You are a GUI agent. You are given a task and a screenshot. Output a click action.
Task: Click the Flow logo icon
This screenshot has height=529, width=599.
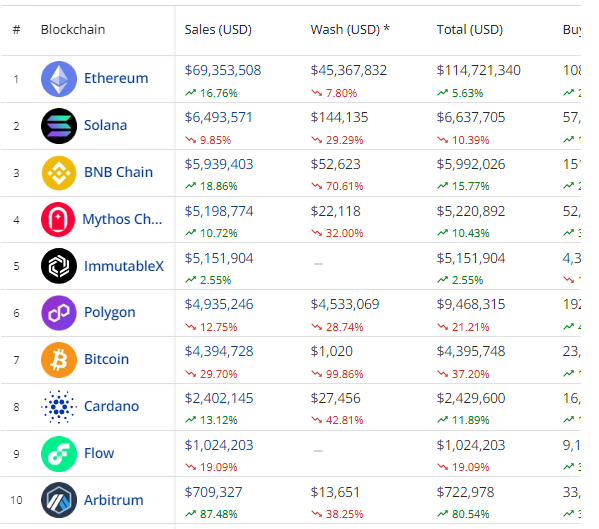click(x=59, y=454)
